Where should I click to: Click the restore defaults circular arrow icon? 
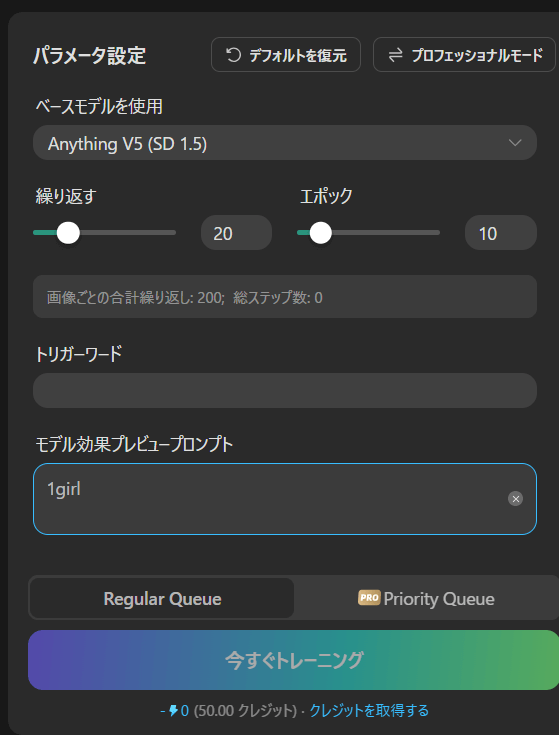click(233, 55)
